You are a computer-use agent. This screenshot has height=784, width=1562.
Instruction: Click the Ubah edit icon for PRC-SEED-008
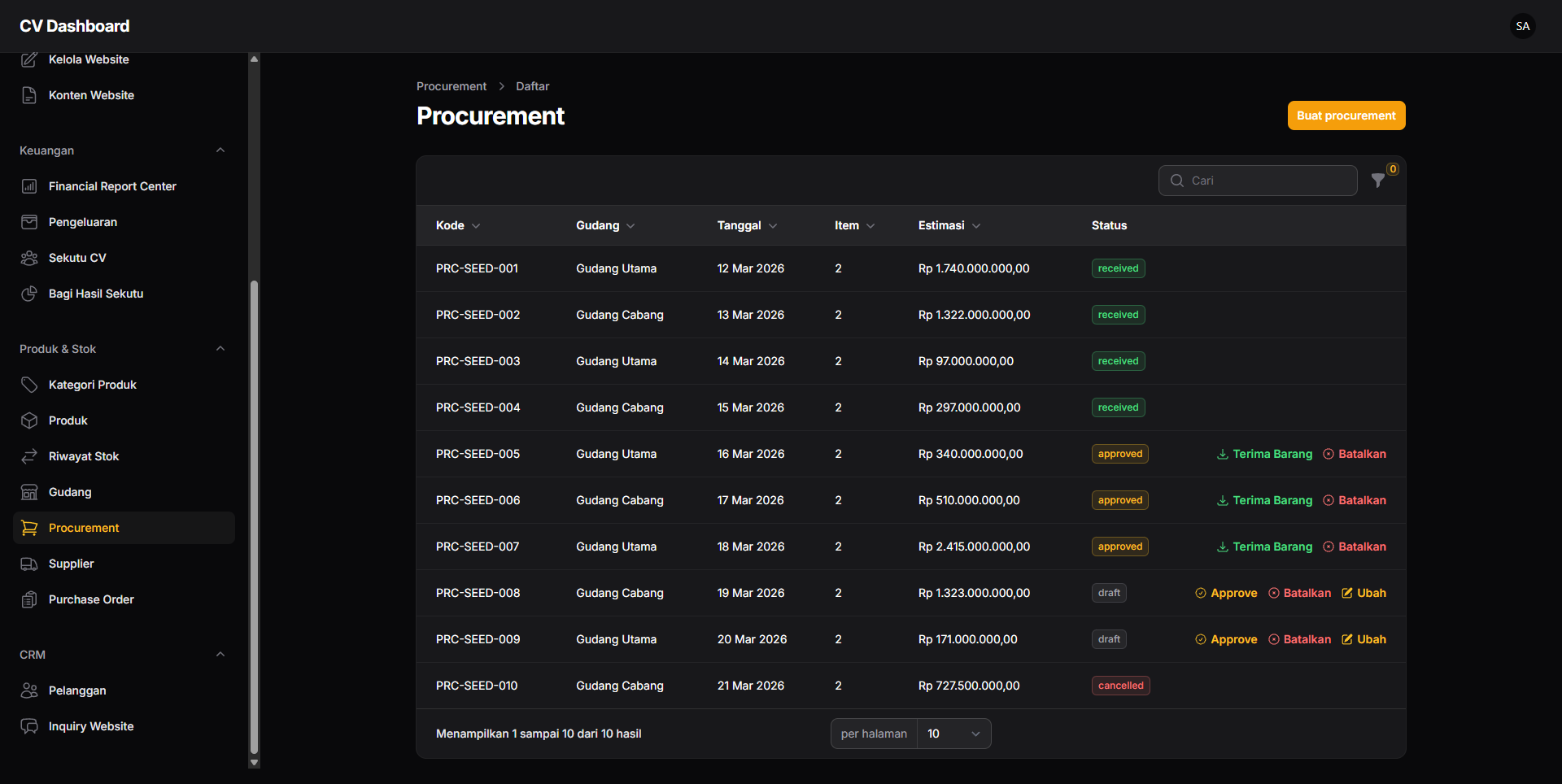[1346, 593]
